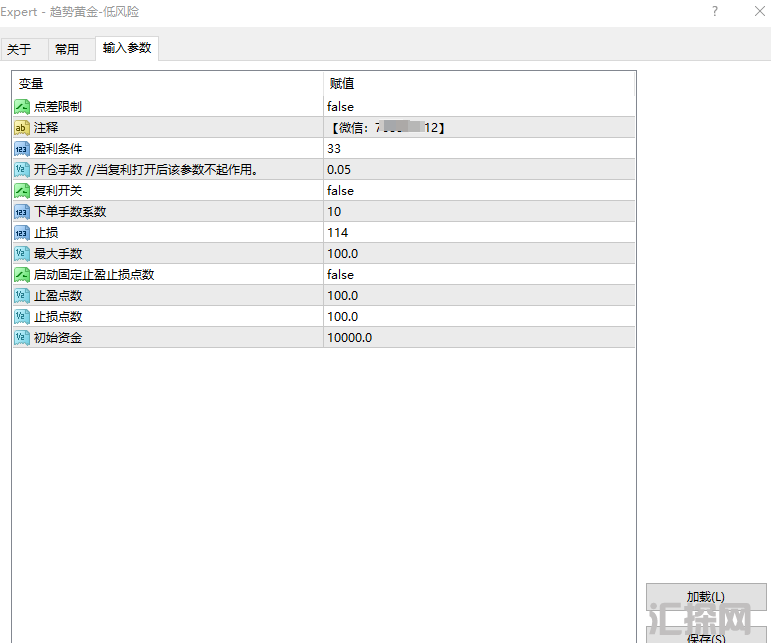Click the integer icon beside 盈利条件

22,149
